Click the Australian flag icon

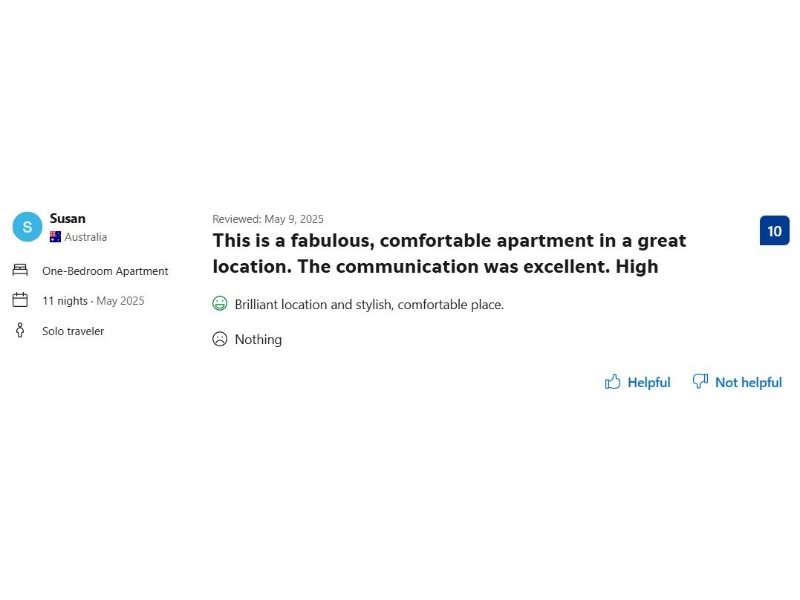click(56, 237)
